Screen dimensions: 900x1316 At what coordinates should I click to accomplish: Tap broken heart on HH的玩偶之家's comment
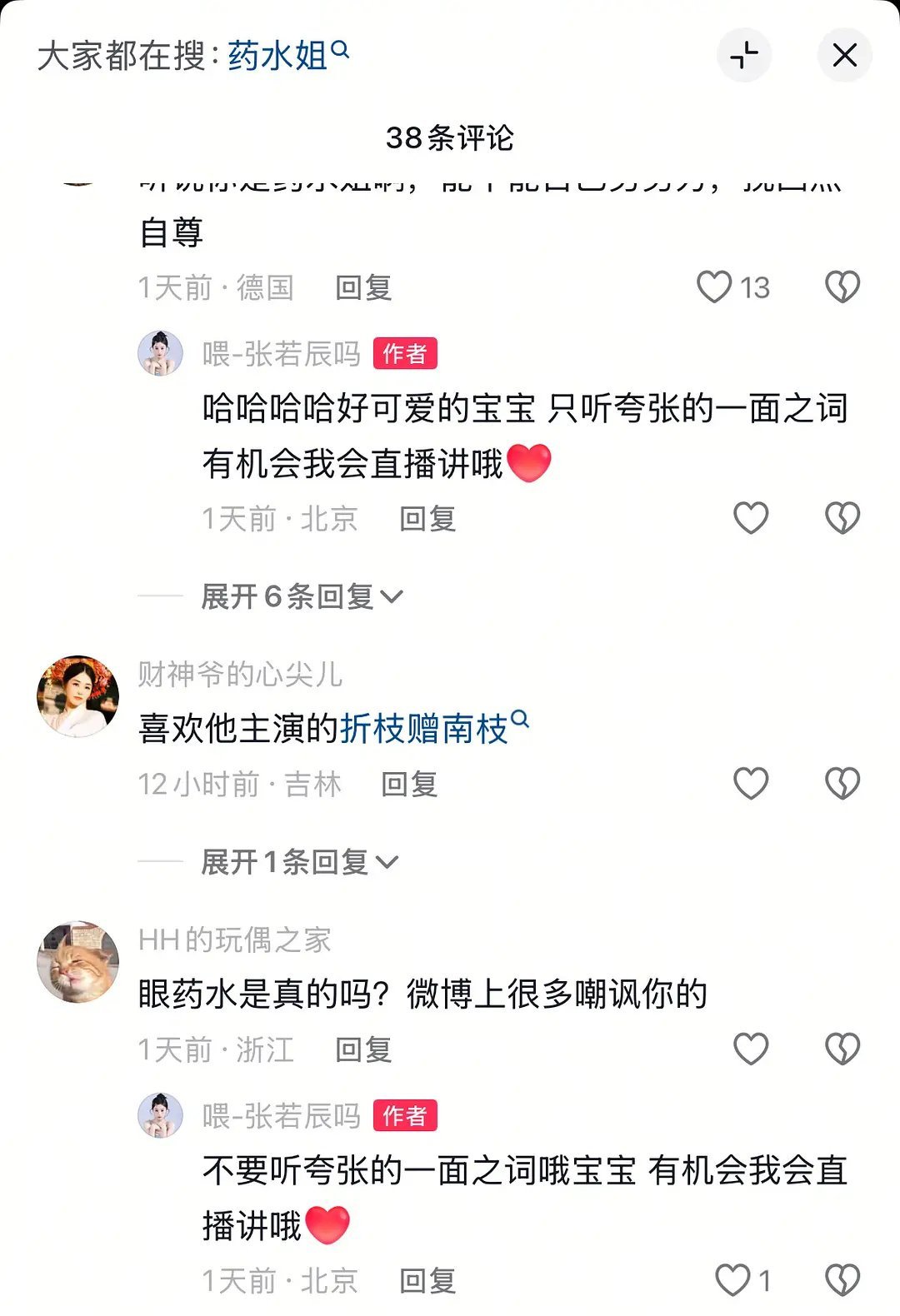[x=842, y=1049]
